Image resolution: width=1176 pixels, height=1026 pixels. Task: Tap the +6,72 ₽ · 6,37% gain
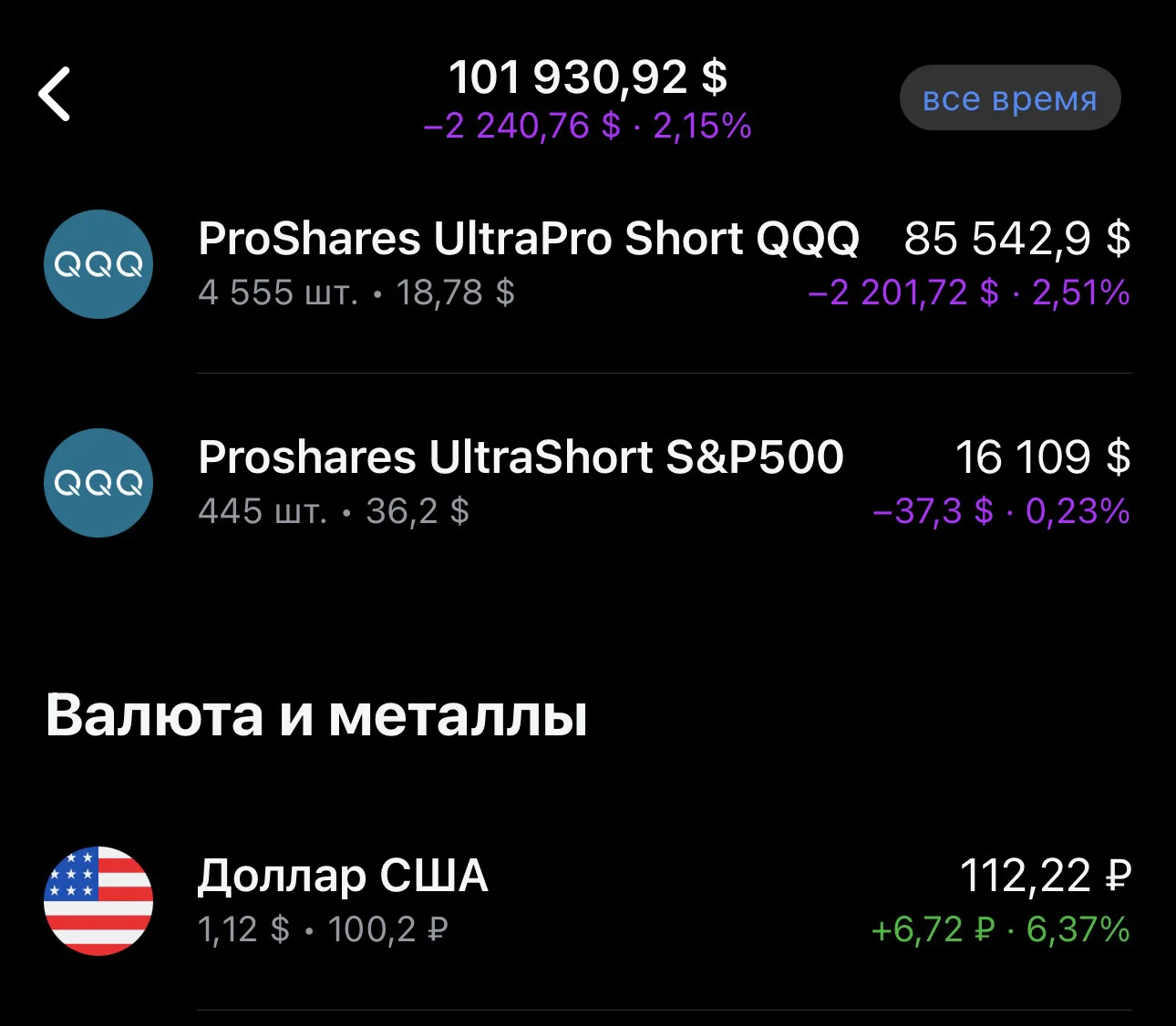point(1001,929)
